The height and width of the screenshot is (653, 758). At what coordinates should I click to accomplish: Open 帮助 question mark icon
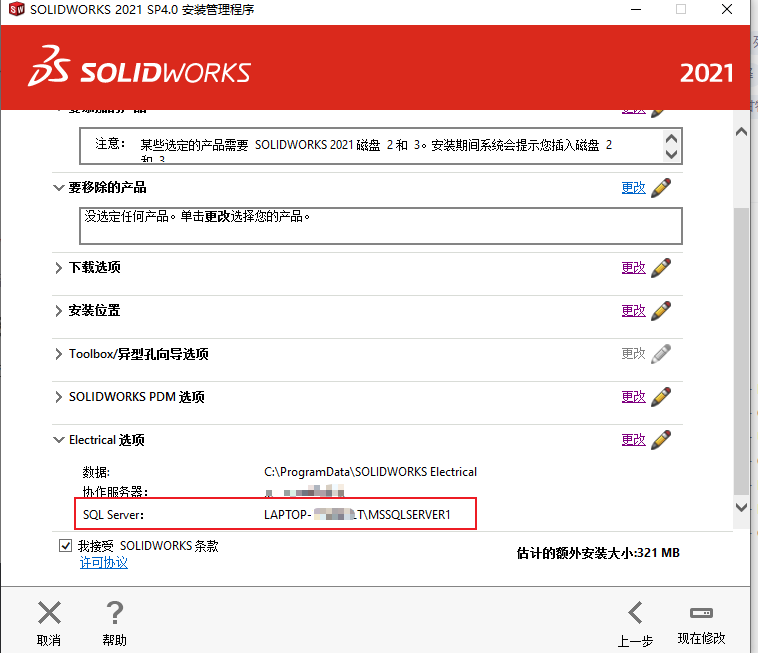point(115,613)
